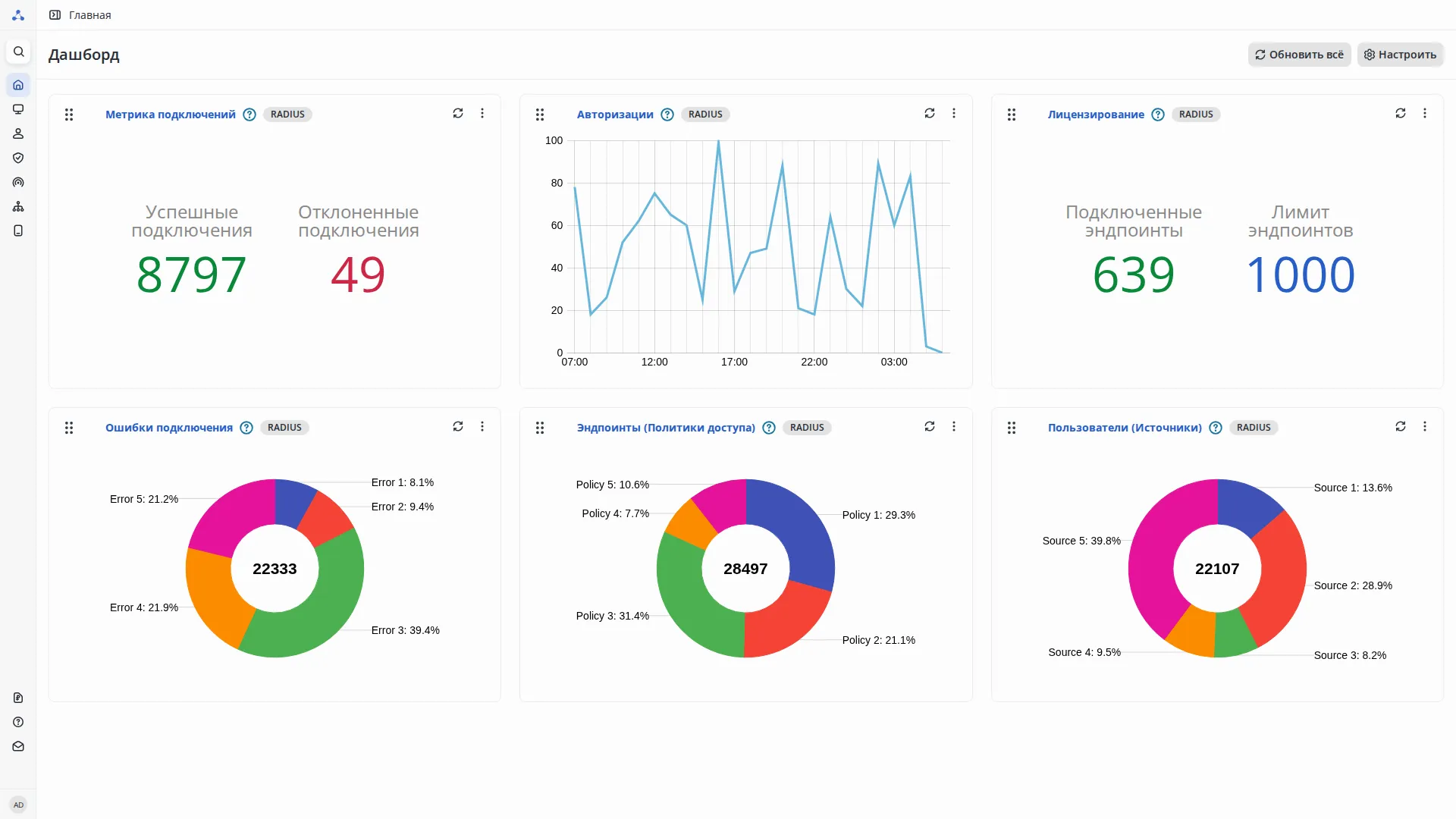Open more options menu for Ошибки подключения
The height and width of the screenshot is (819, 1456).
(x=482, y=426)
